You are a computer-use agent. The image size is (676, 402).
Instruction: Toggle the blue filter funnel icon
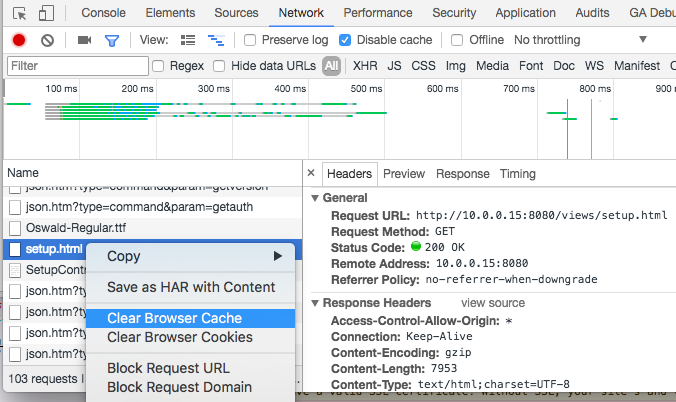(x=112, y=40)
